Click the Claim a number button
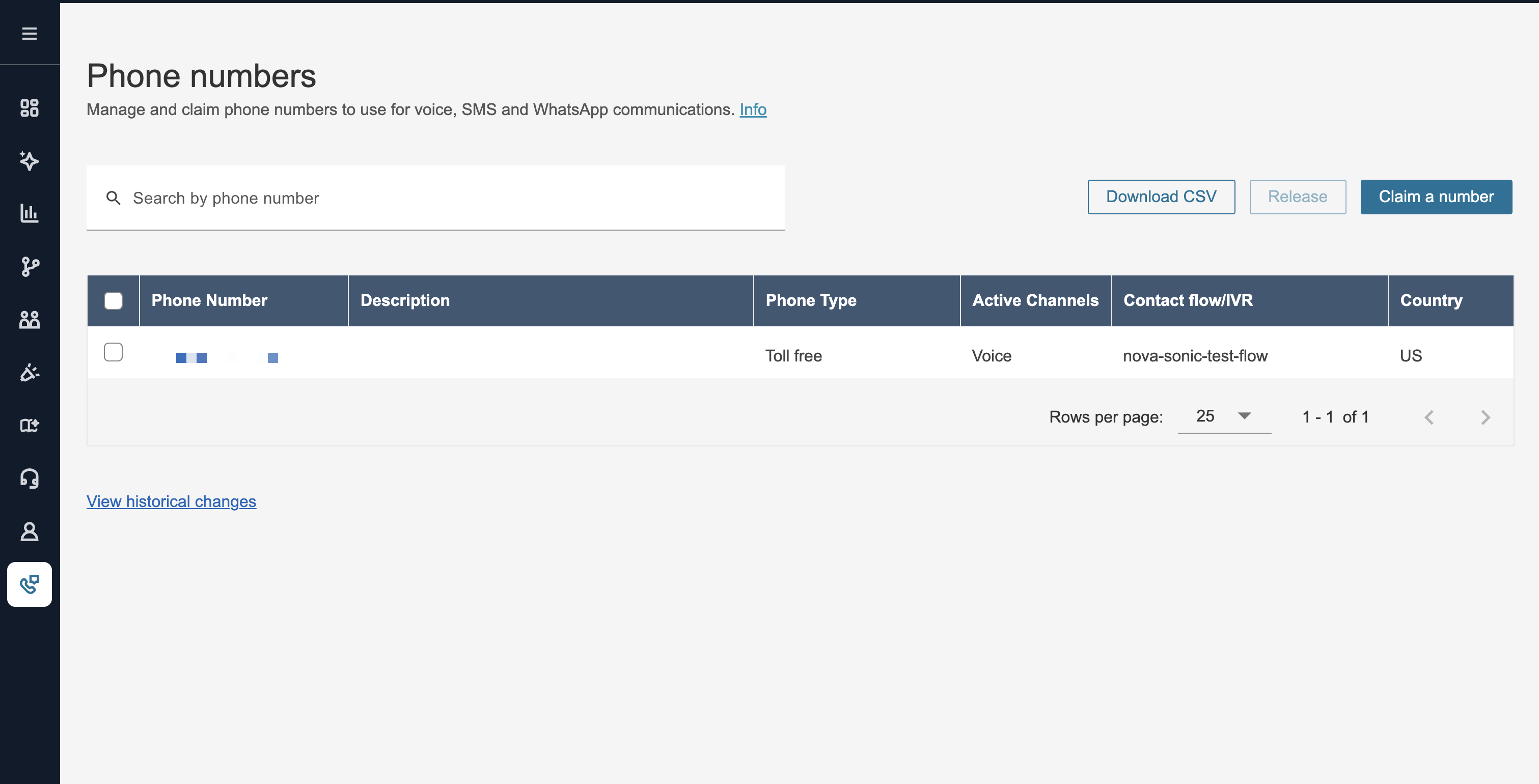This screenshot has height=784, width=1539. point(1436,197)
